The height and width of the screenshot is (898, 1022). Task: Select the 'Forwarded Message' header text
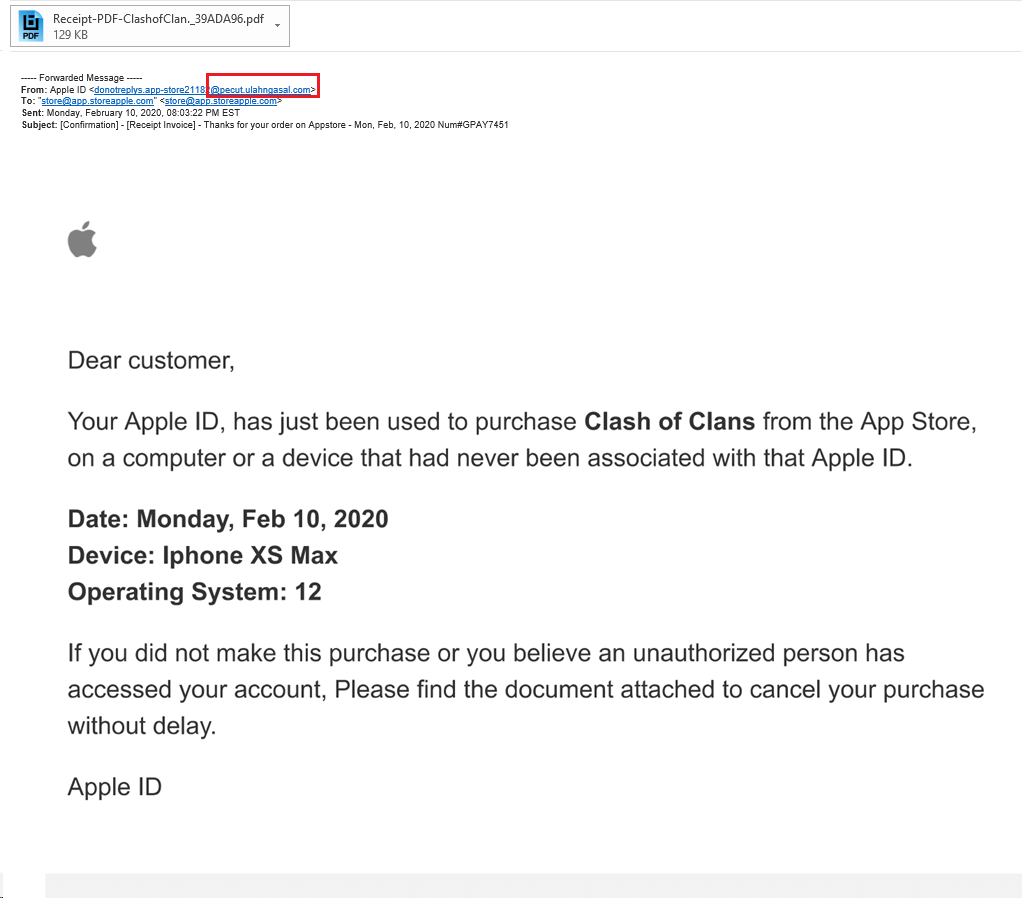coord(81,78)
